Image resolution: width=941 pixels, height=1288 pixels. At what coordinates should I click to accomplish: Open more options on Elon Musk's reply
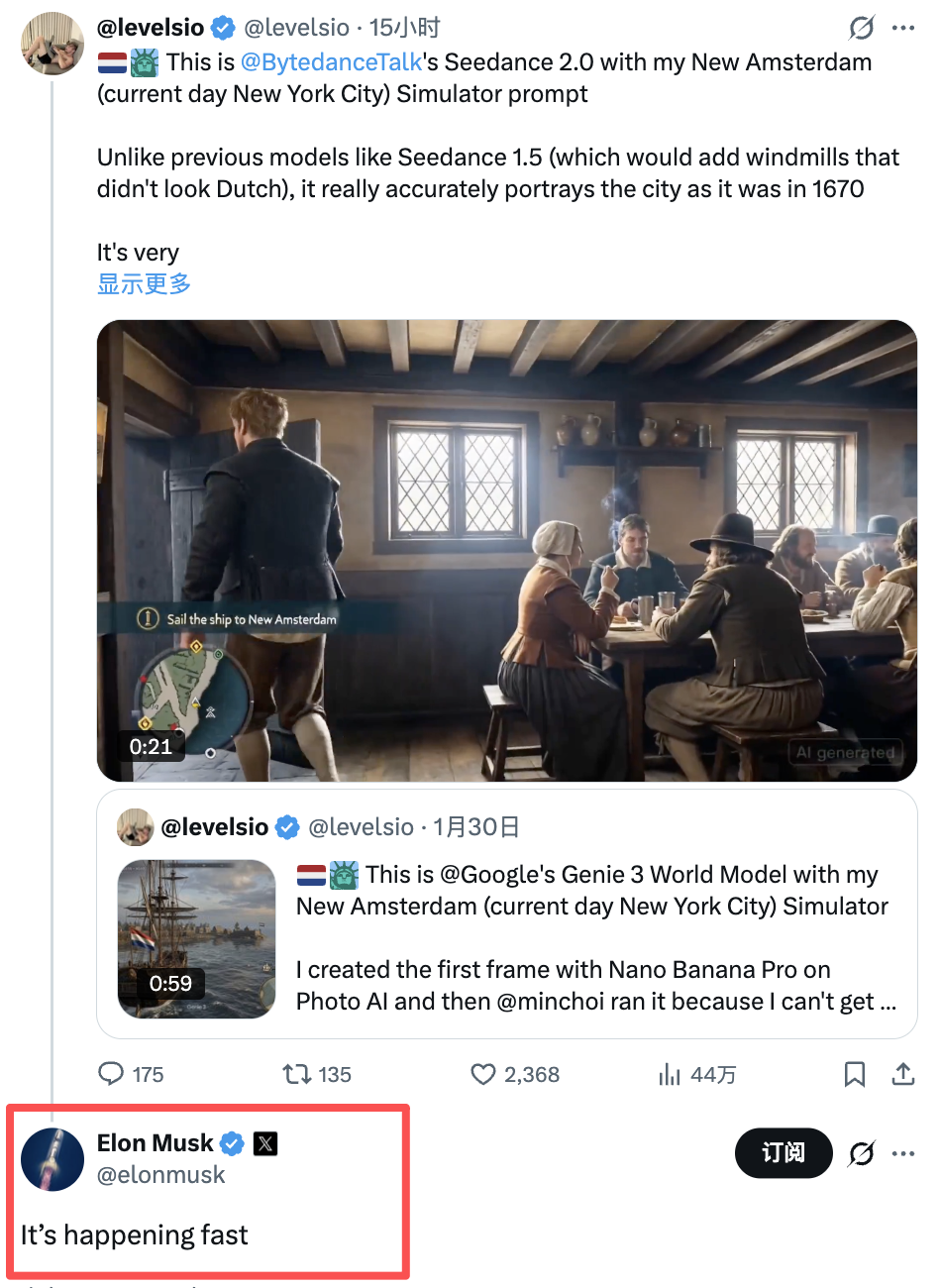[x=903, y=1153]
